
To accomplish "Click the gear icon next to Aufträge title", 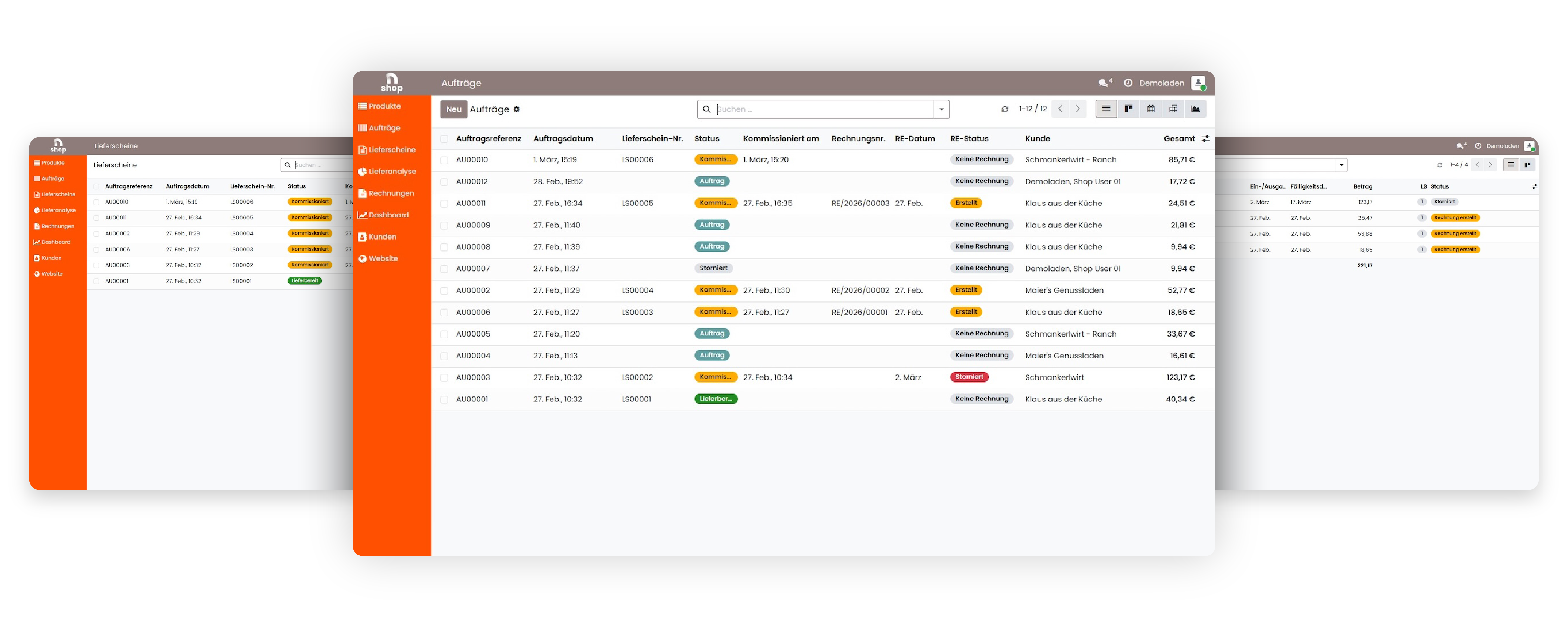I will coord(516,109).
